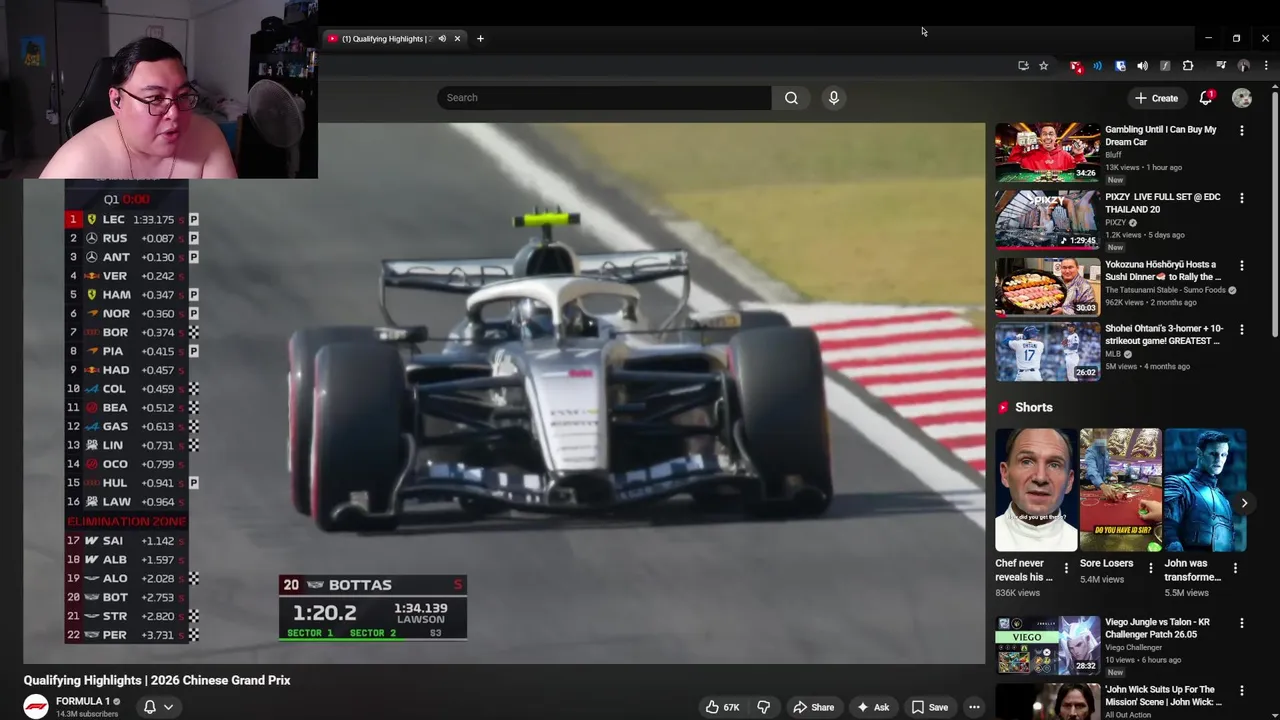Like the video with 67K likes
The width and height of the screenshot is (1280, 720).
(722, 707)
